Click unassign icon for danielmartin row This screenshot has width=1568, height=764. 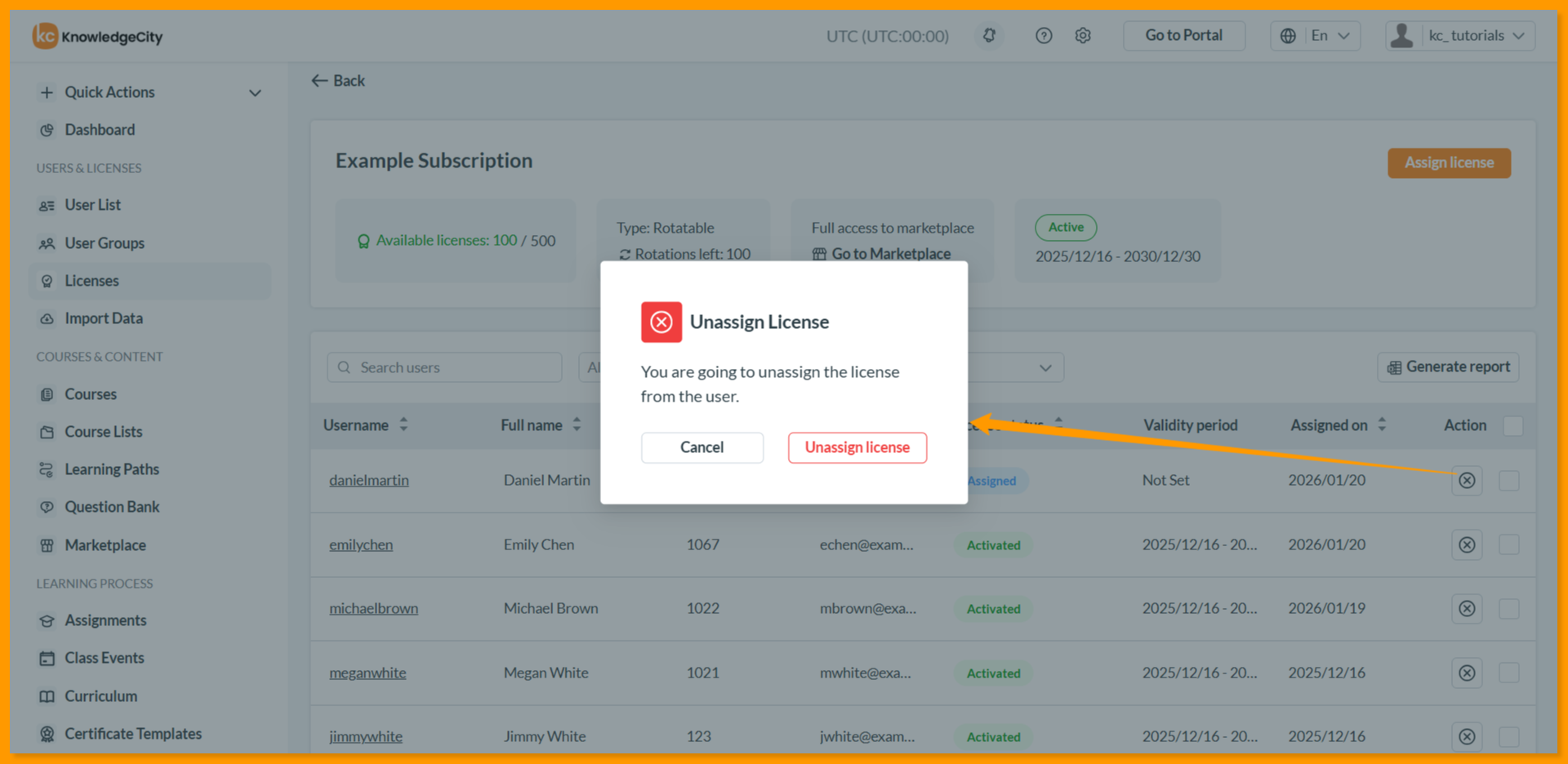click(1467, 480)
